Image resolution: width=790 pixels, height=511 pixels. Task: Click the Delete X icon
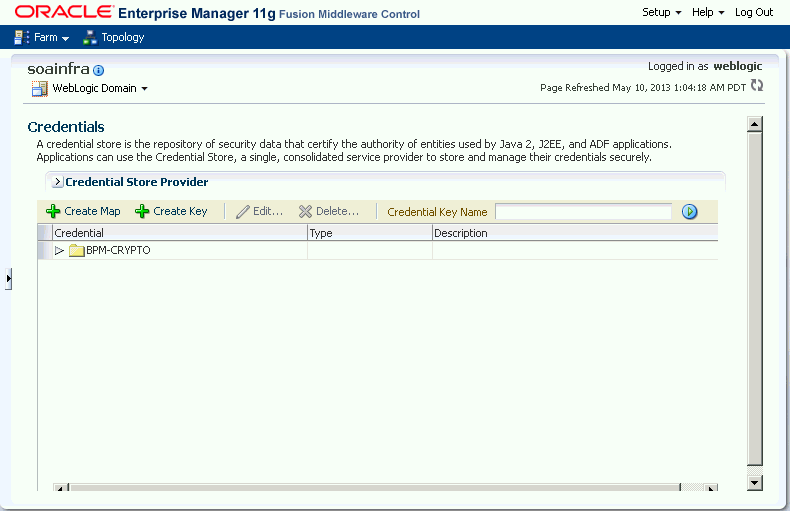tap(305, 212)
